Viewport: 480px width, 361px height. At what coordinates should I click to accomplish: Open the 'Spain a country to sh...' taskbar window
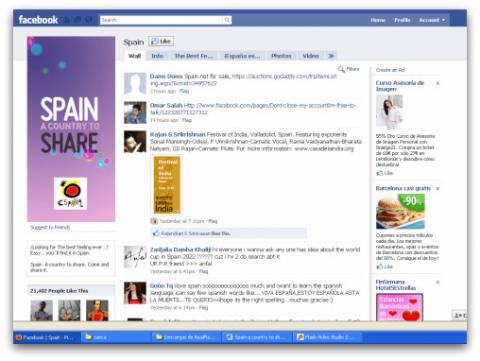257,337
